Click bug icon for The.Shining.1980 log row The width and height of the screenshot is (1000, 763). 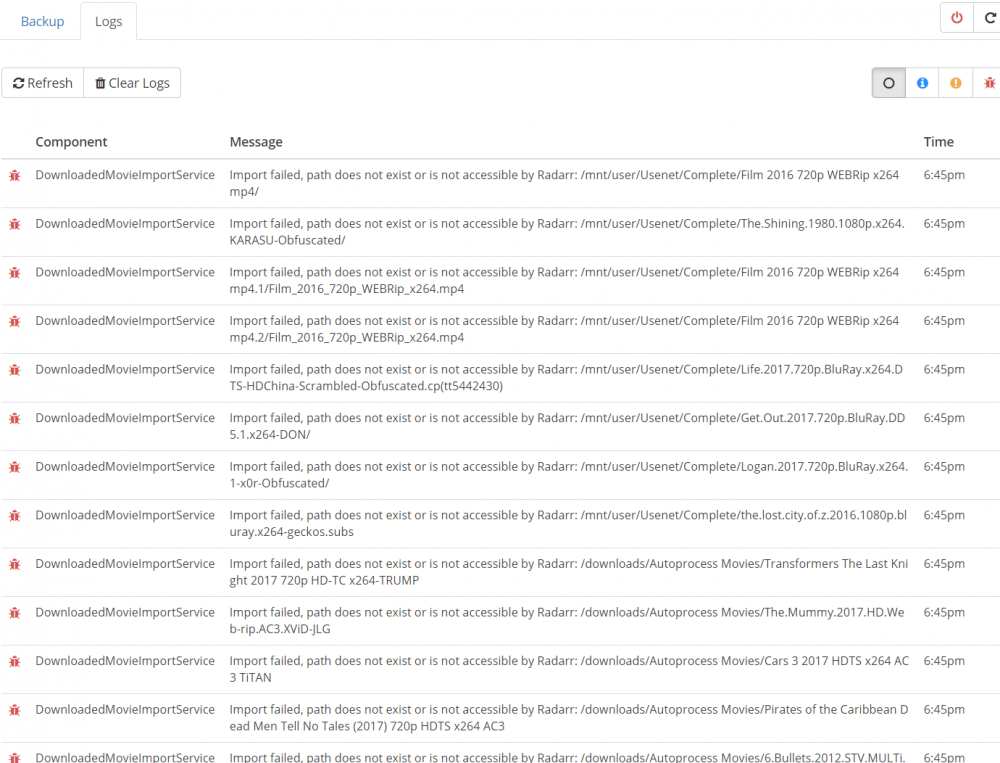click(x=15, y=224)
